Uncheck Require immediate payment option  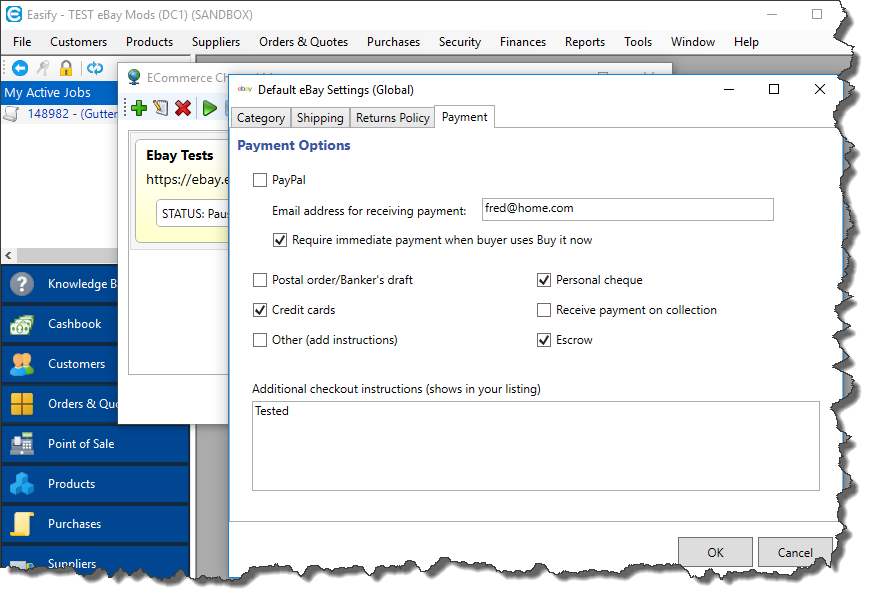pyautogui.click(x=281, y=240)
